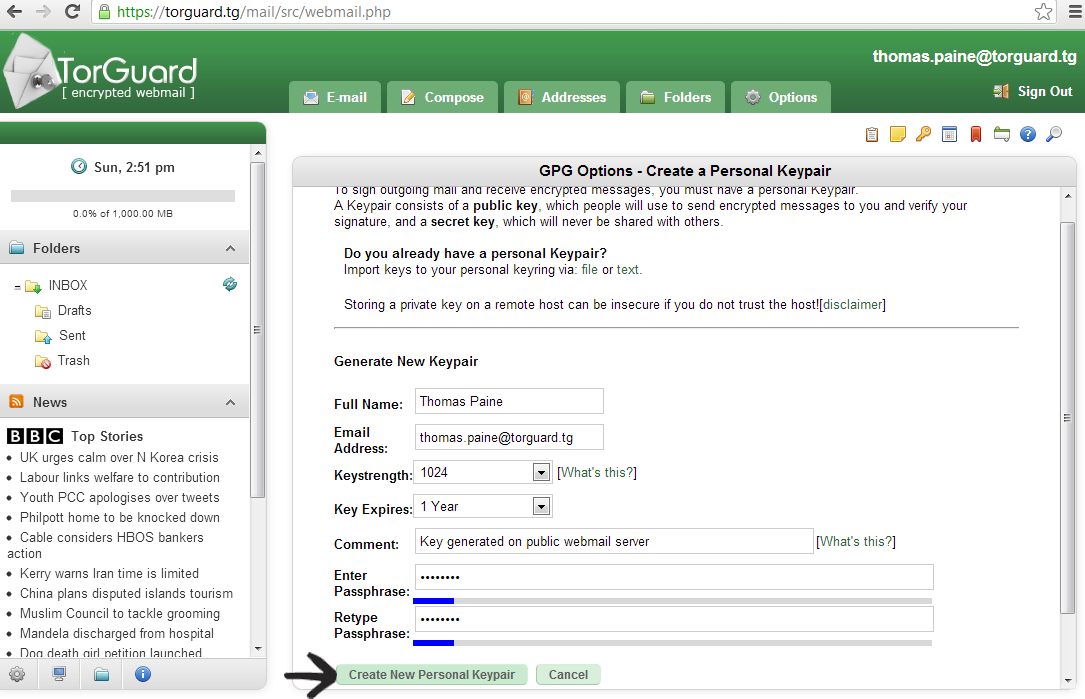The width and height of the screenshot is (1085, 699).
Task: Click the Sign Out link
Action: [x=1044, y=91]
